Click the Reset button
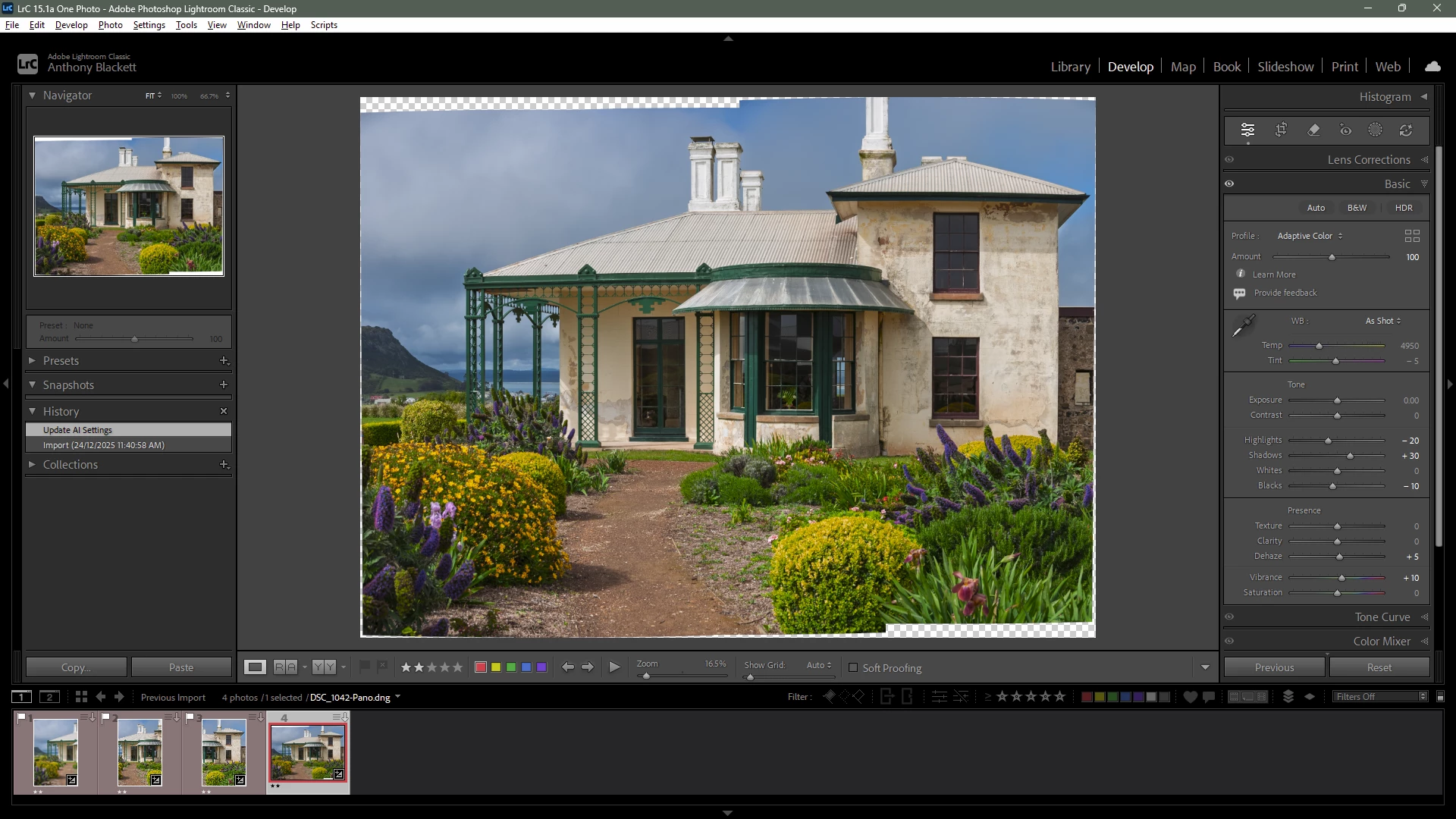The height and width of the screenshot is (819, 1456). point(1379,667)
